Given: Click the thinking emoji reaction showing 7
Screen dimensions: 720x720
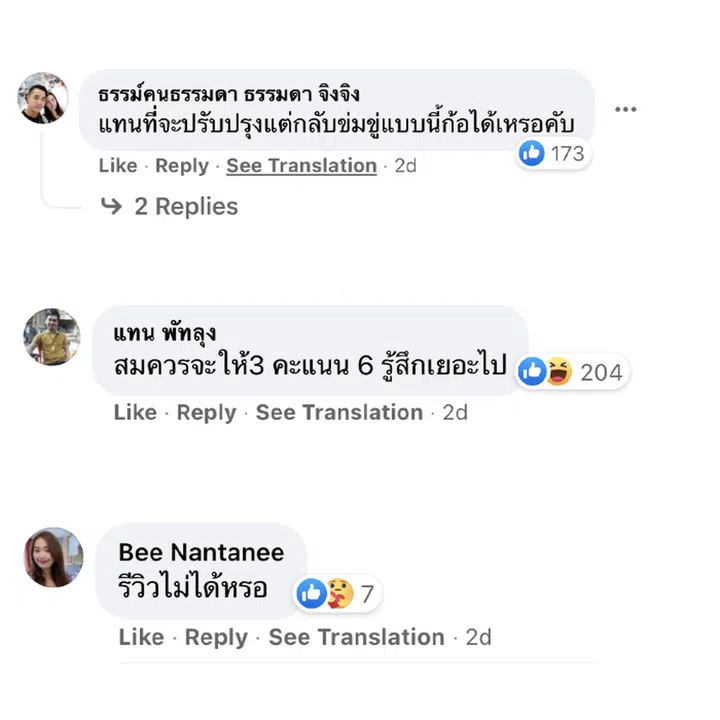Looking at the screenshot, I should click(339, 593).
